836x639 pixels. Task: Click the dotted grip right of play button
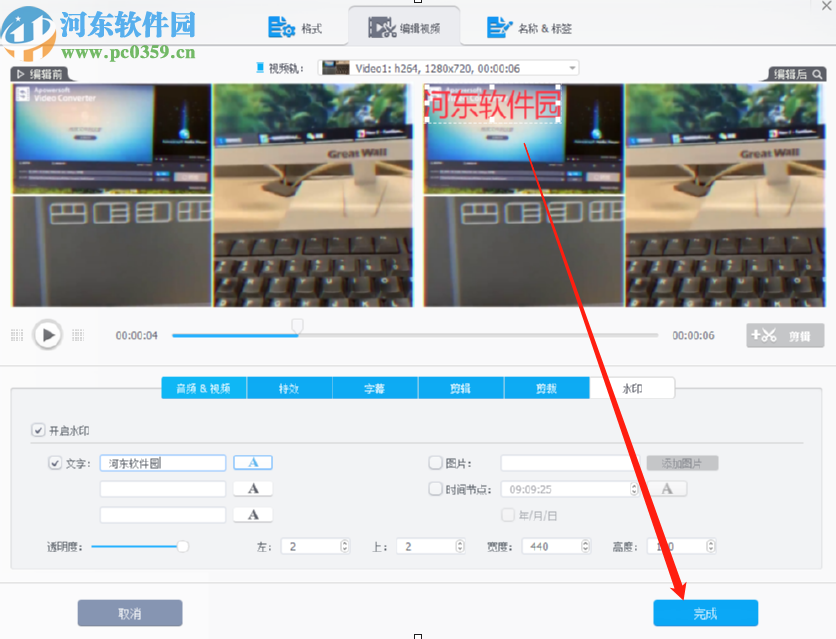point(78,335)
